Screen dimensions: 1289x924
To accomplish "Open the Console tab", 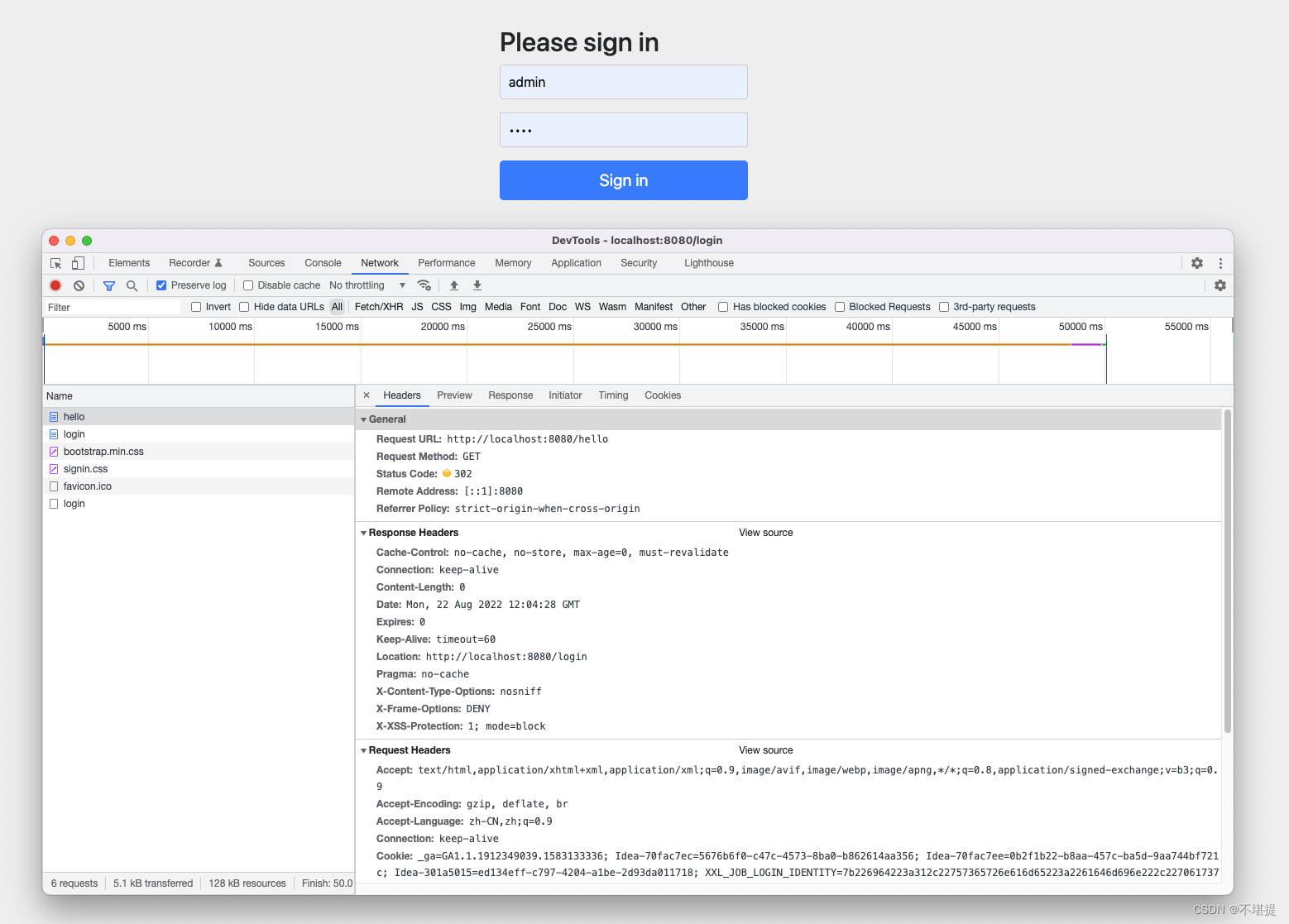I will pos(323,263).
